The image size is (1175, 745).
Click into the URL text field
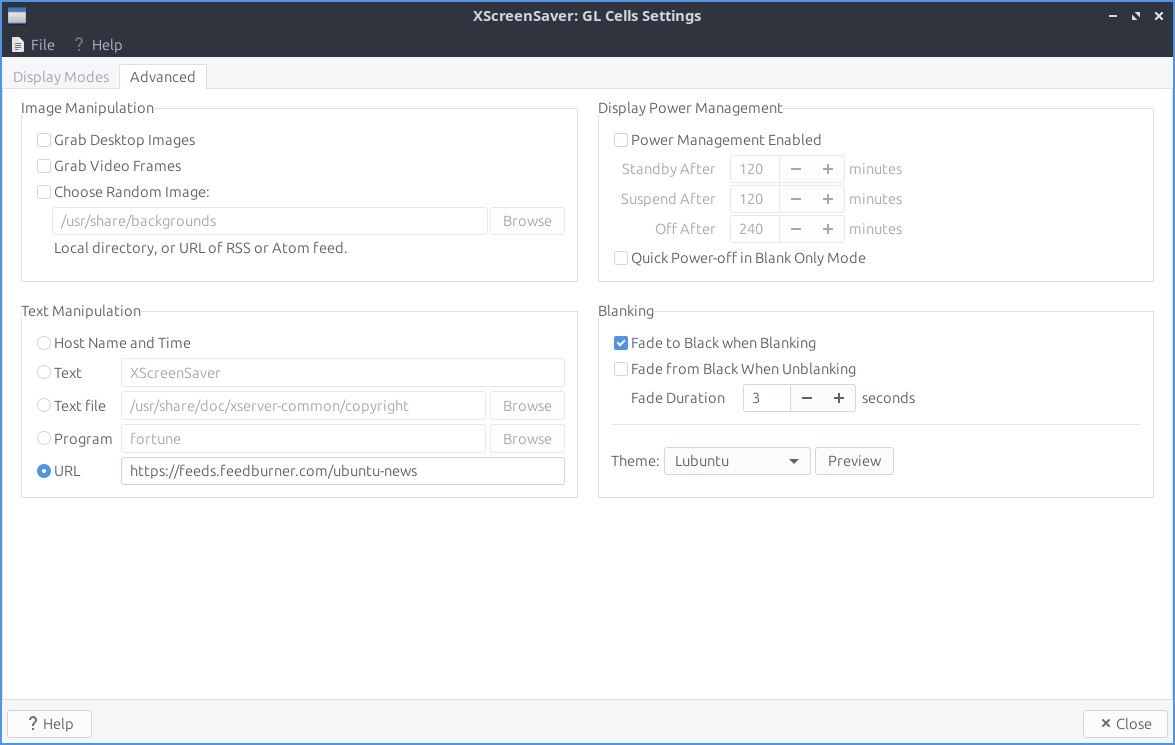pyautogui.click(x=342, y=471)
